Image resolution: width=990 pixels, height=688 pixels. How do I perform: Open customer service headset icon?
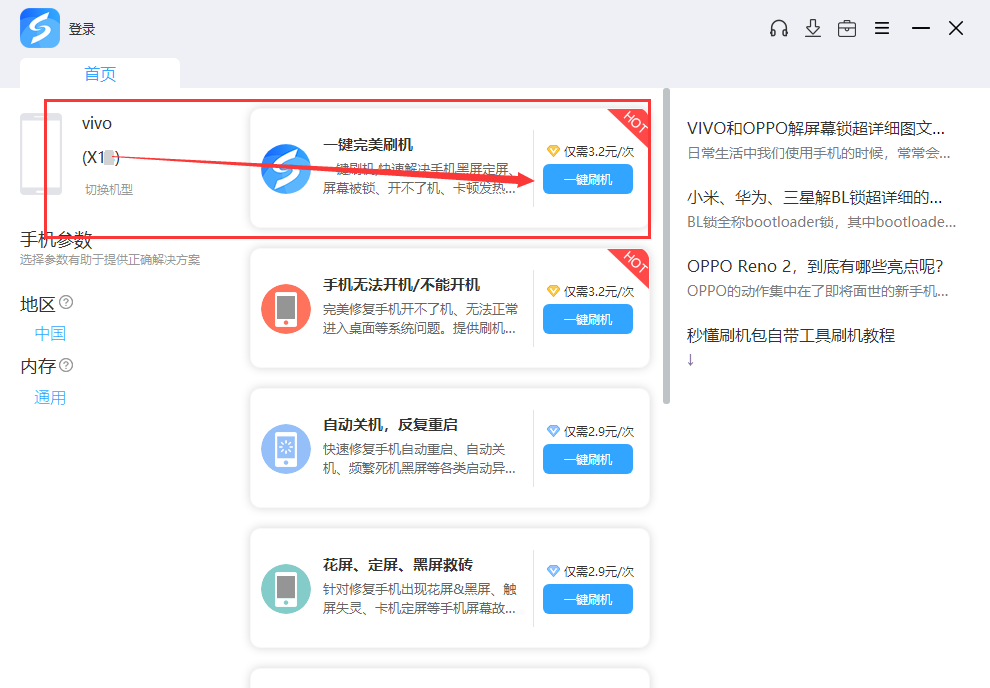pyautogui.click(x=778, y=28)
